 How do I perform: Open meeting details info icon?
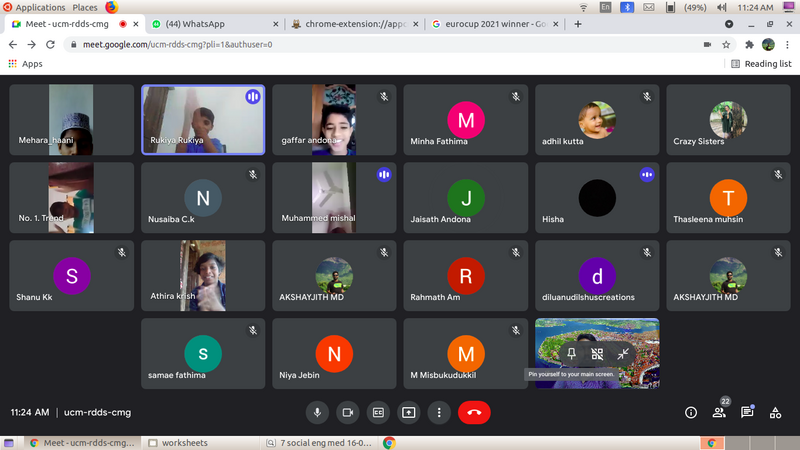[x=691, y=412]
